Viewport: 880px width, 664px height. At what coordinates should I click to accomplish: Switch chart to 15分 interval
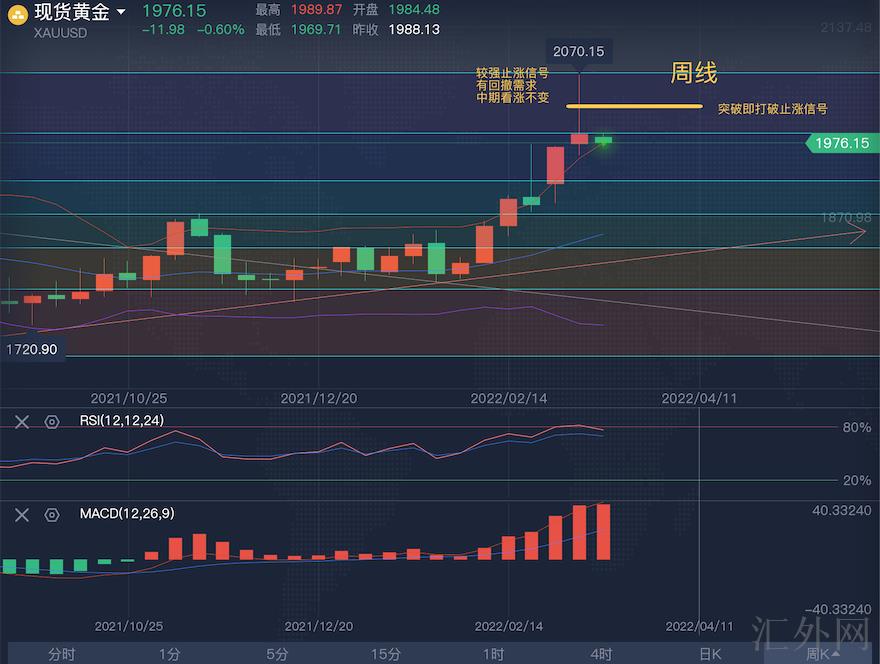tap(385, 654)
